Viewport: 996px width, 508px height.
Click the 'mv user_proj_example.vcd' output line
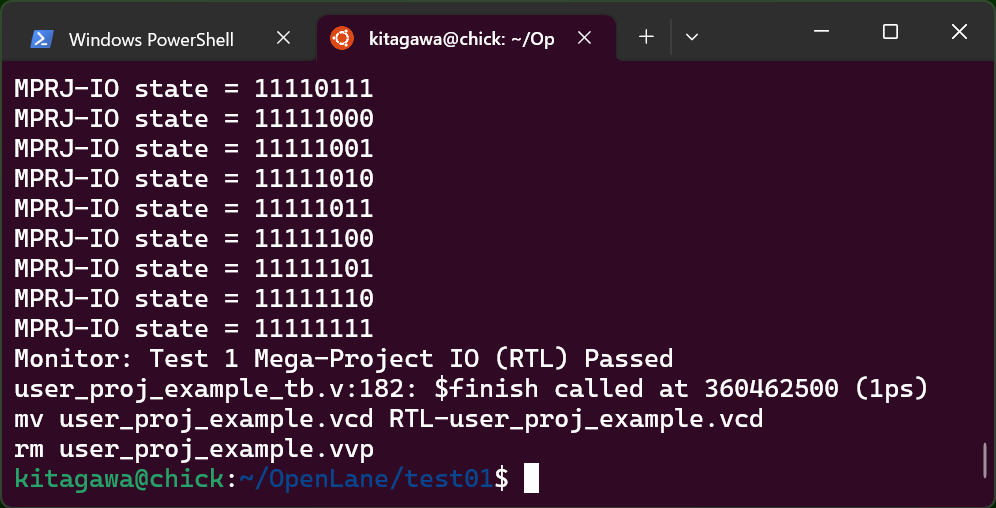pos(389,420)
